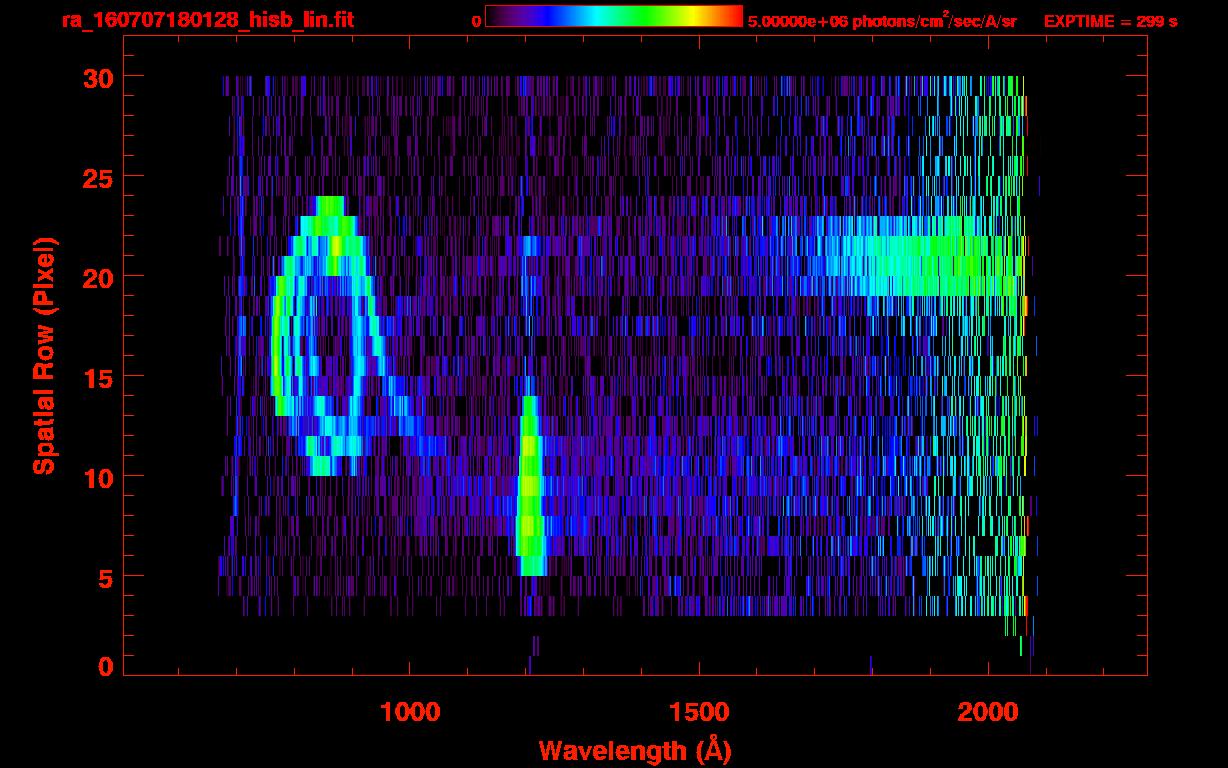The width and height of the screenshot is (1228, 768).
Task: Click the 5.00000e+06 photons/cm²/sec/A/sr label
Action: (882, 20)
